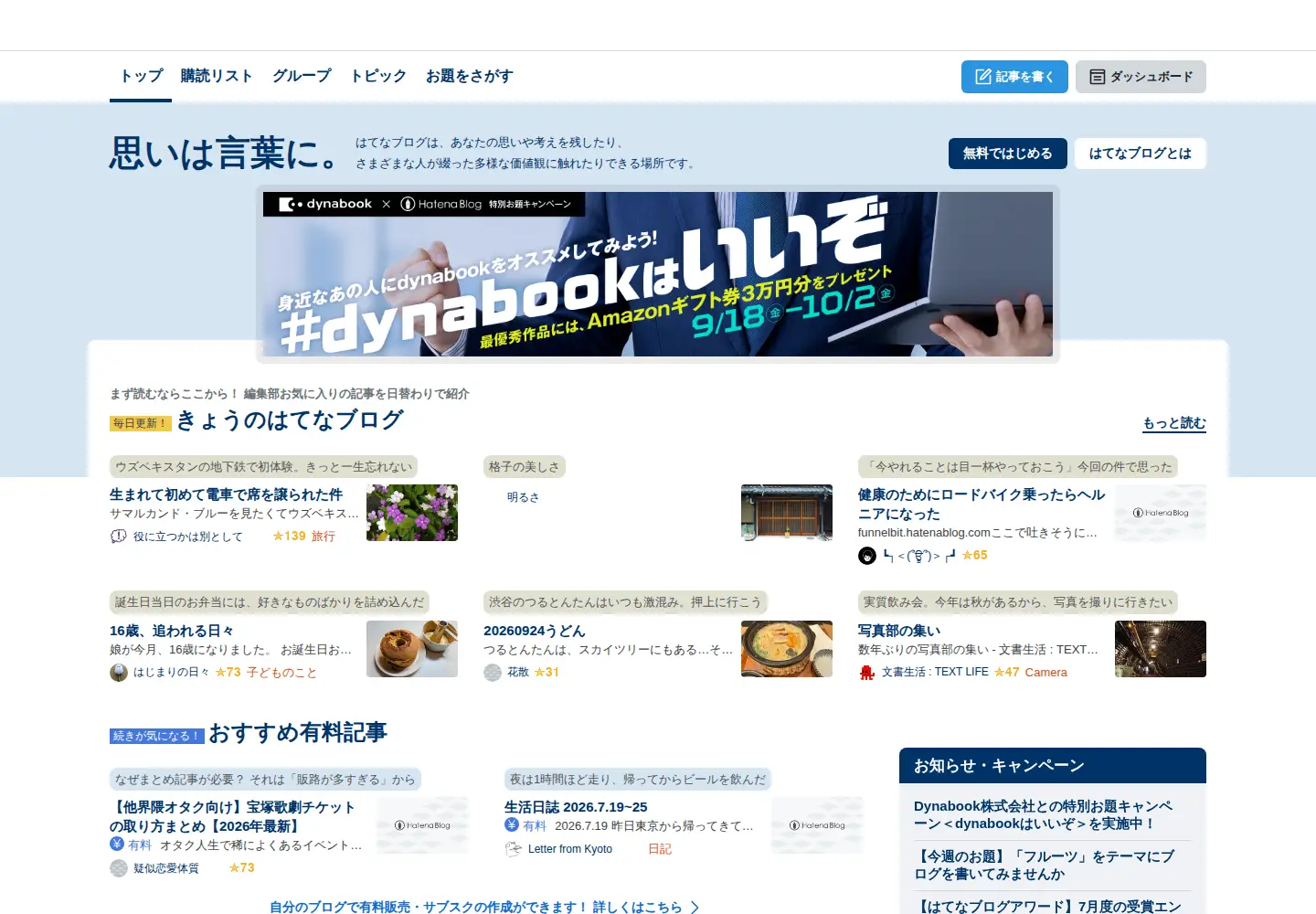This screenshot has width=1316, height=914.
Task: Open article 生まれて初めて電車で席を譲られた件
Action: pyautogui.click(x=226, y=494)
